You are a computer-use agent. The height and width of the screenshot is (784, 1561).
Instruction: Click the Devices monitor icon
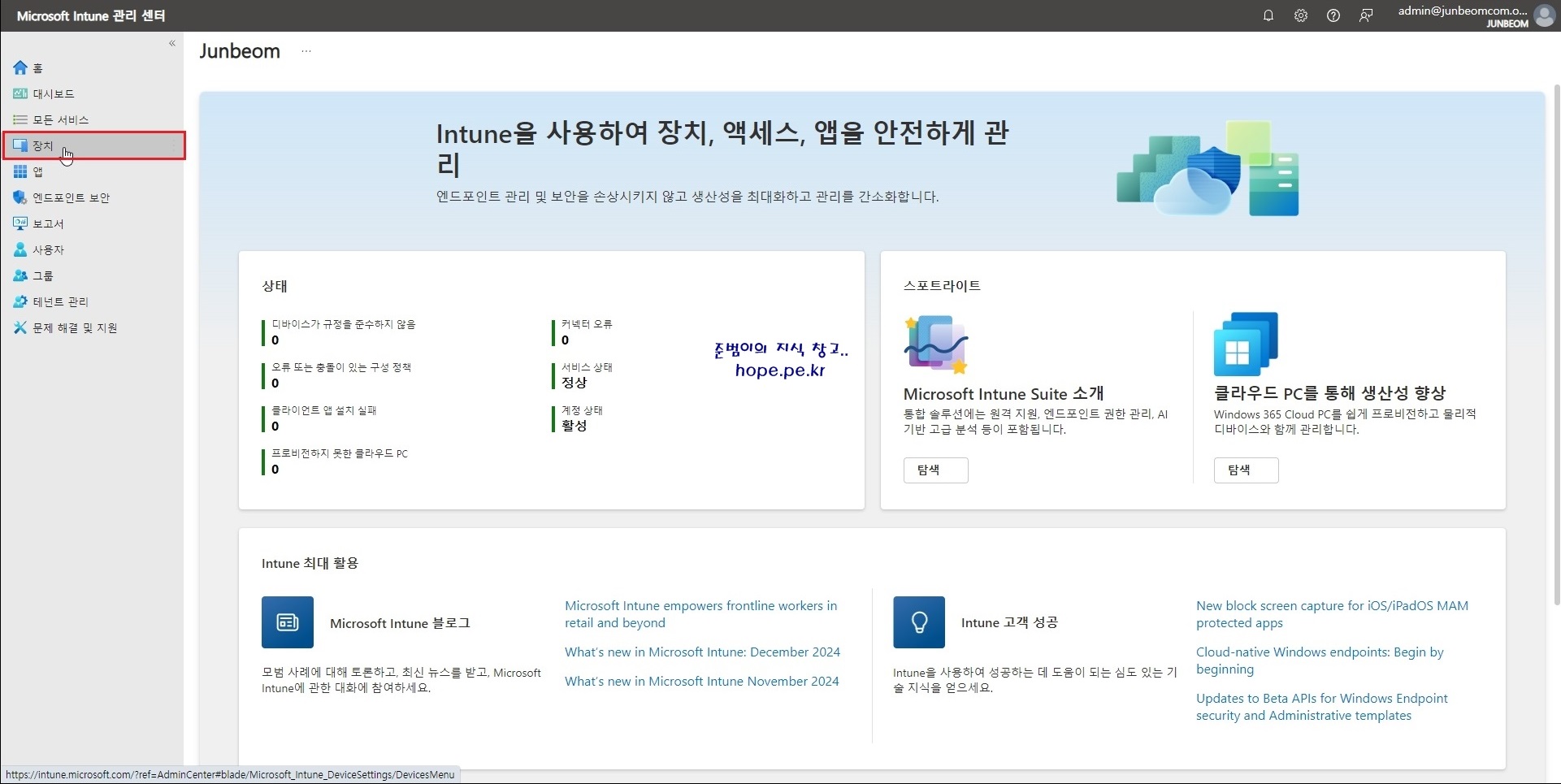pos(20,145)
